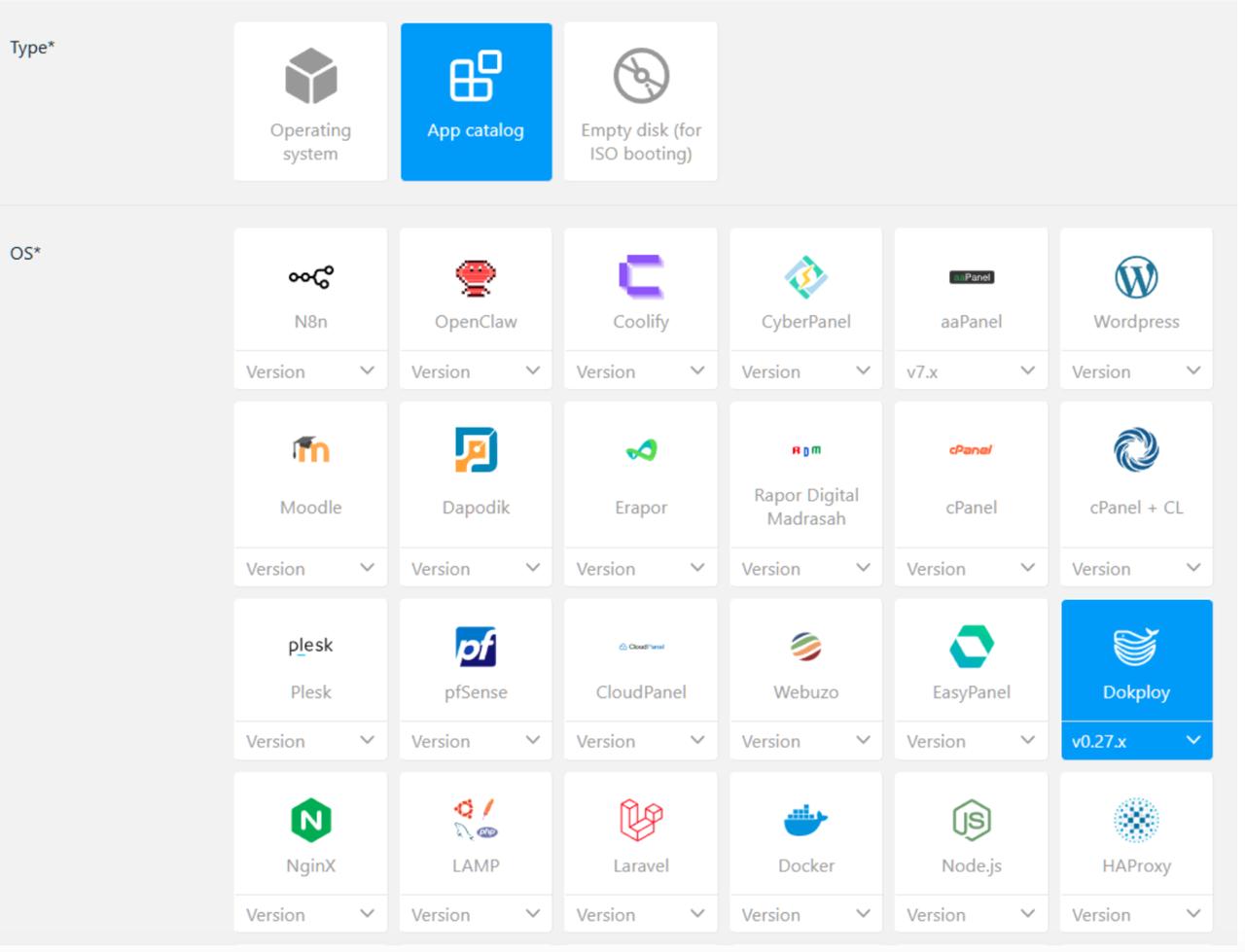Open the NginX Version dropdown

[310, 914]
